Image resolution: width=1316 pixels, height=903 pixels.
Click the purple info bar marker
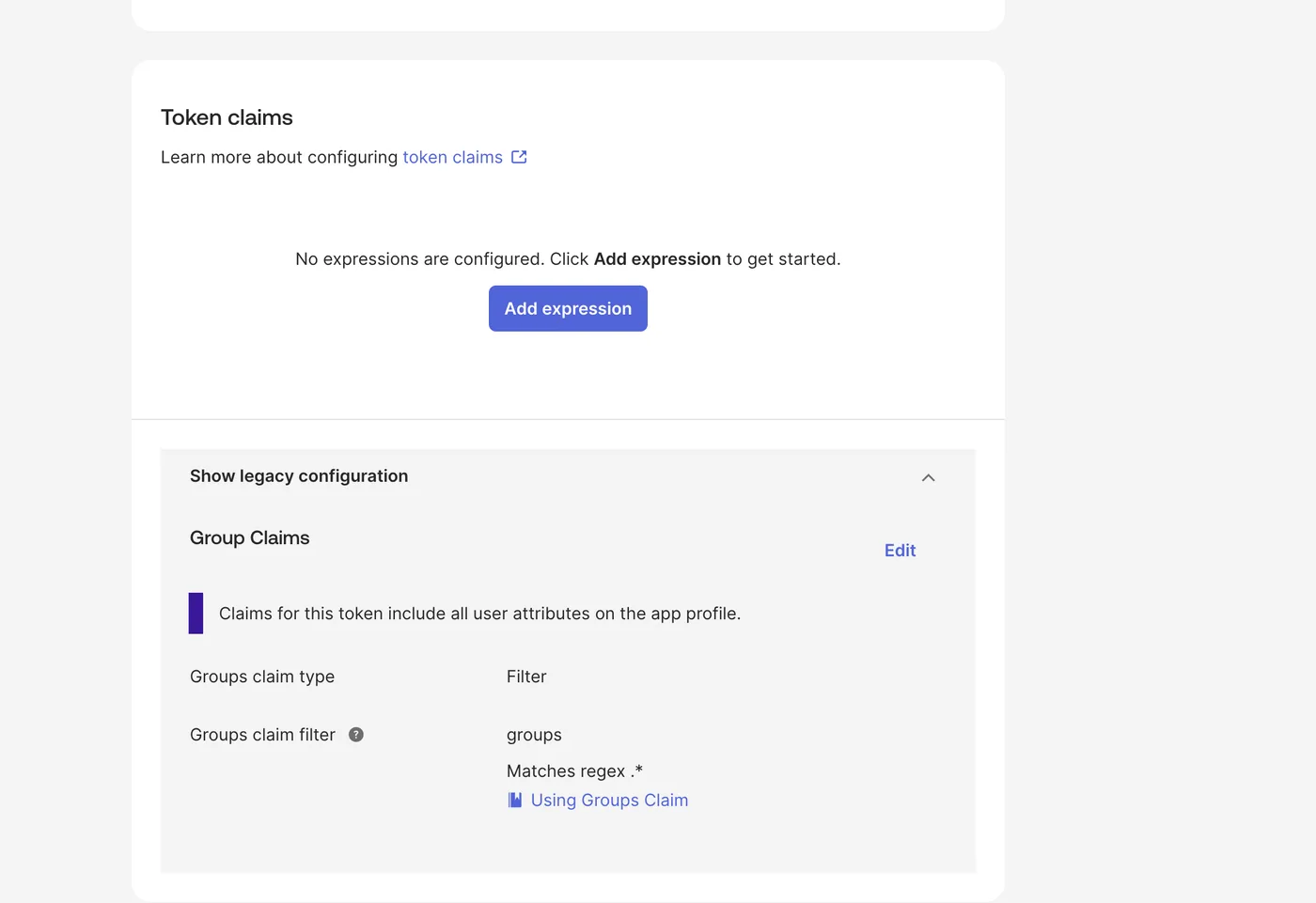tap(196, 613)
